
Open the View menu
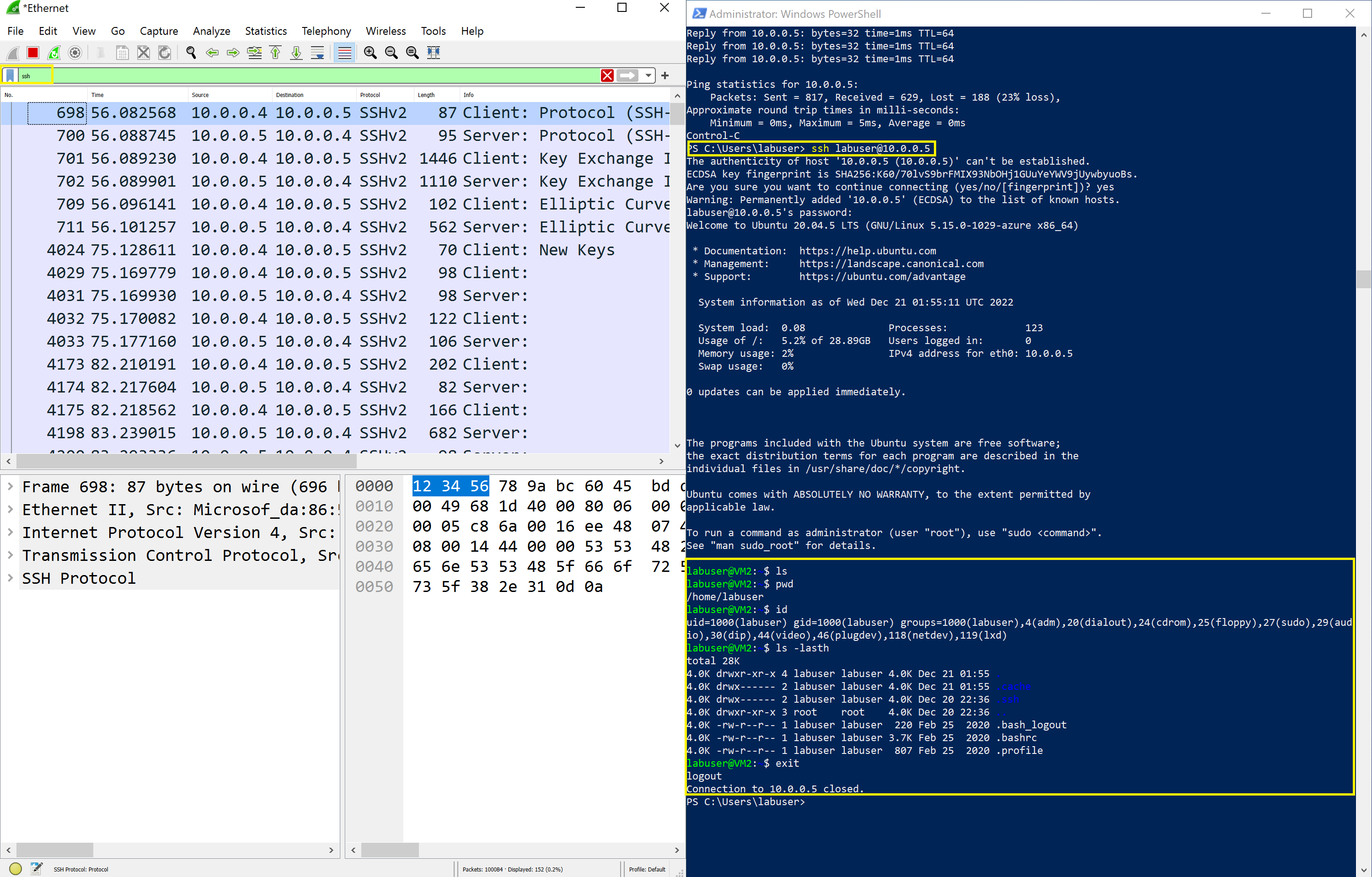[84, 32]
